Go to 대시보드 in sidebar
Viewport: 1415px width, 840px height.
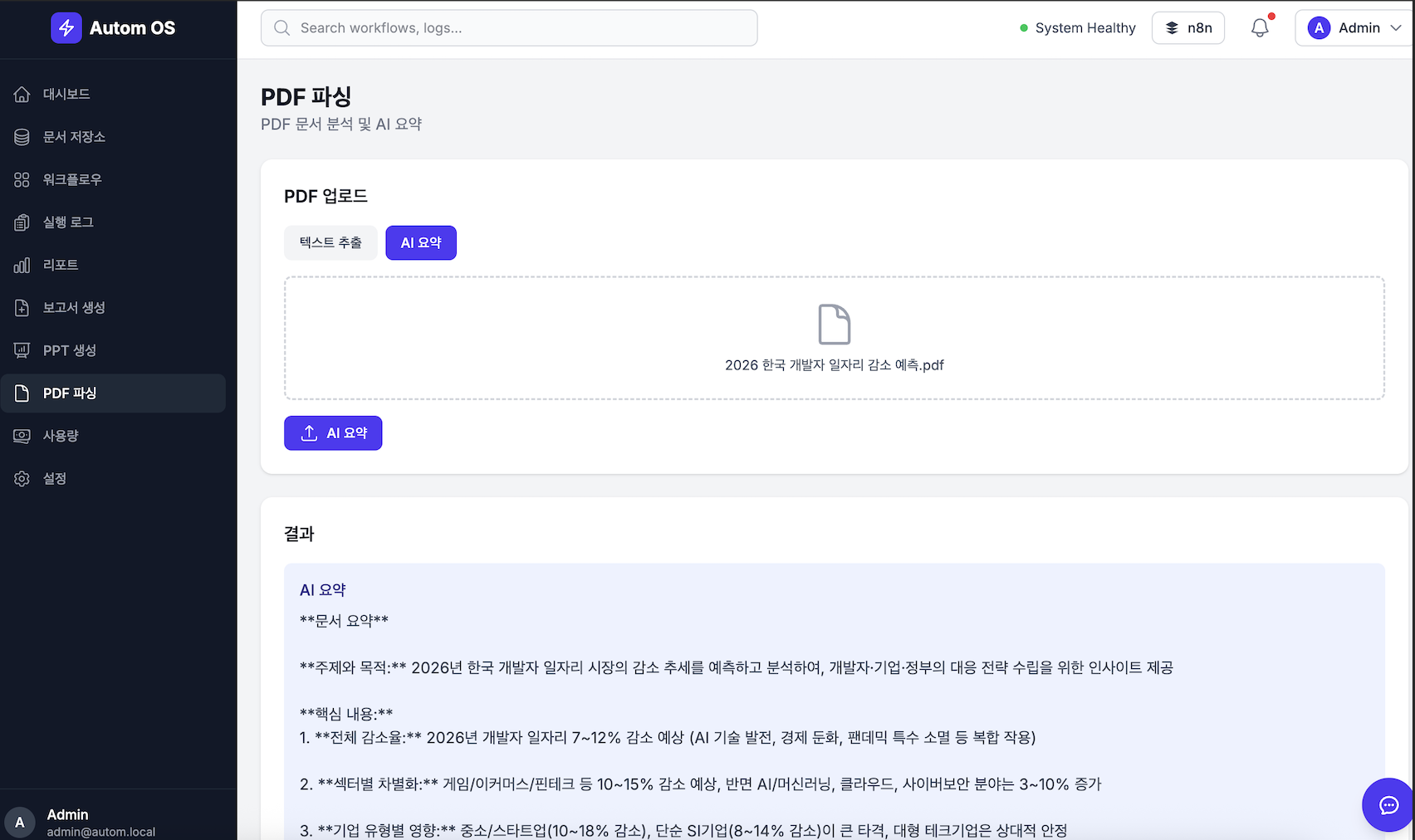coord(66,95)
